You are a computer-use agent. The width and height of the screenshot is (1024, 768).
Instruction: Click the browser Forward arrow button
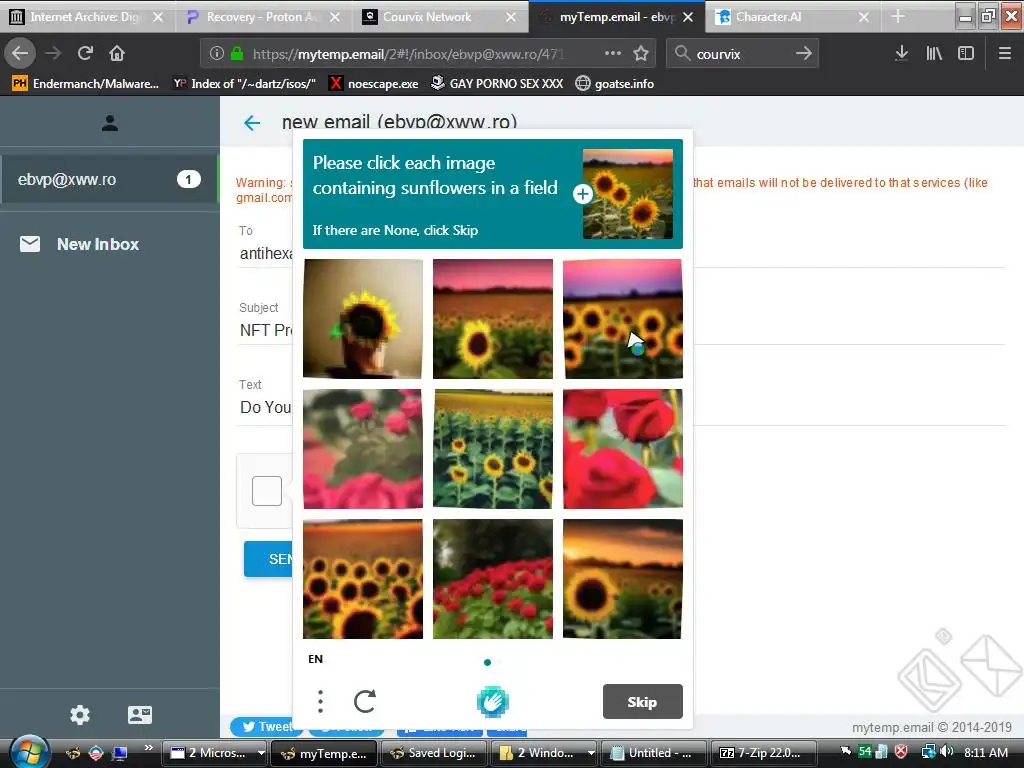(54, 53)
